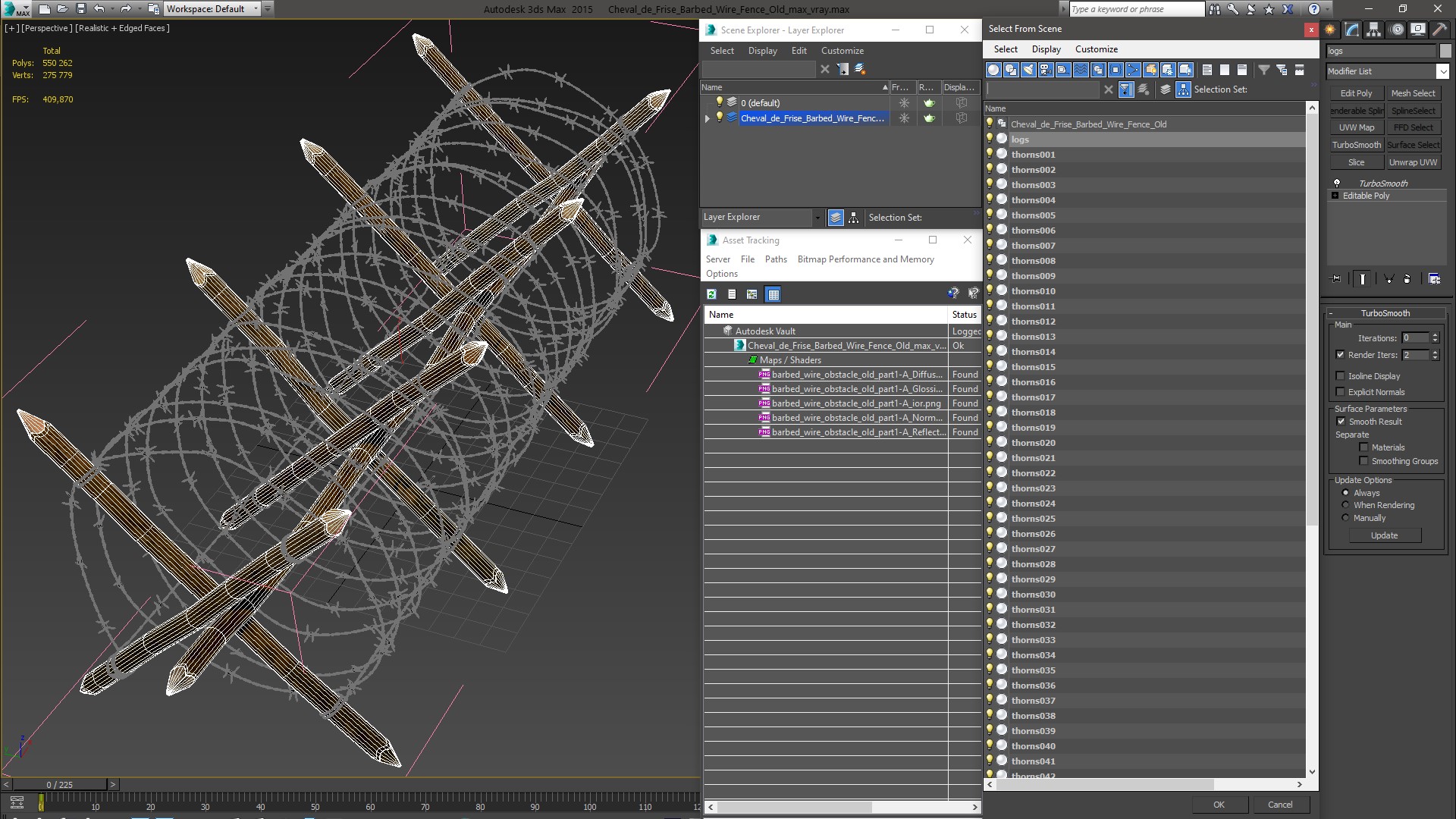This screenshot has height=819, width=1456.
Task: Click funnel filter icon in Select From Scene toolbar
Action: (1264, 70)
